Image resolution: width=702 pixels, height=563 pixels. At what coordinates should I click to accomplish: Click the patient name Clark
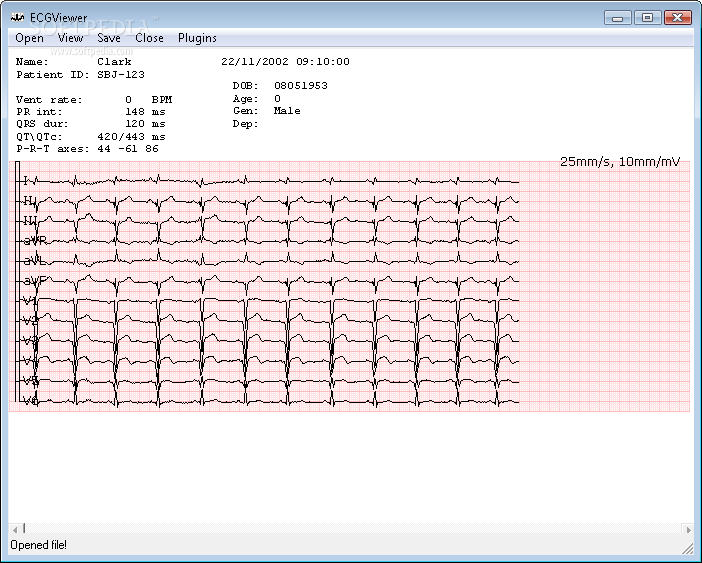click(114, 62)
